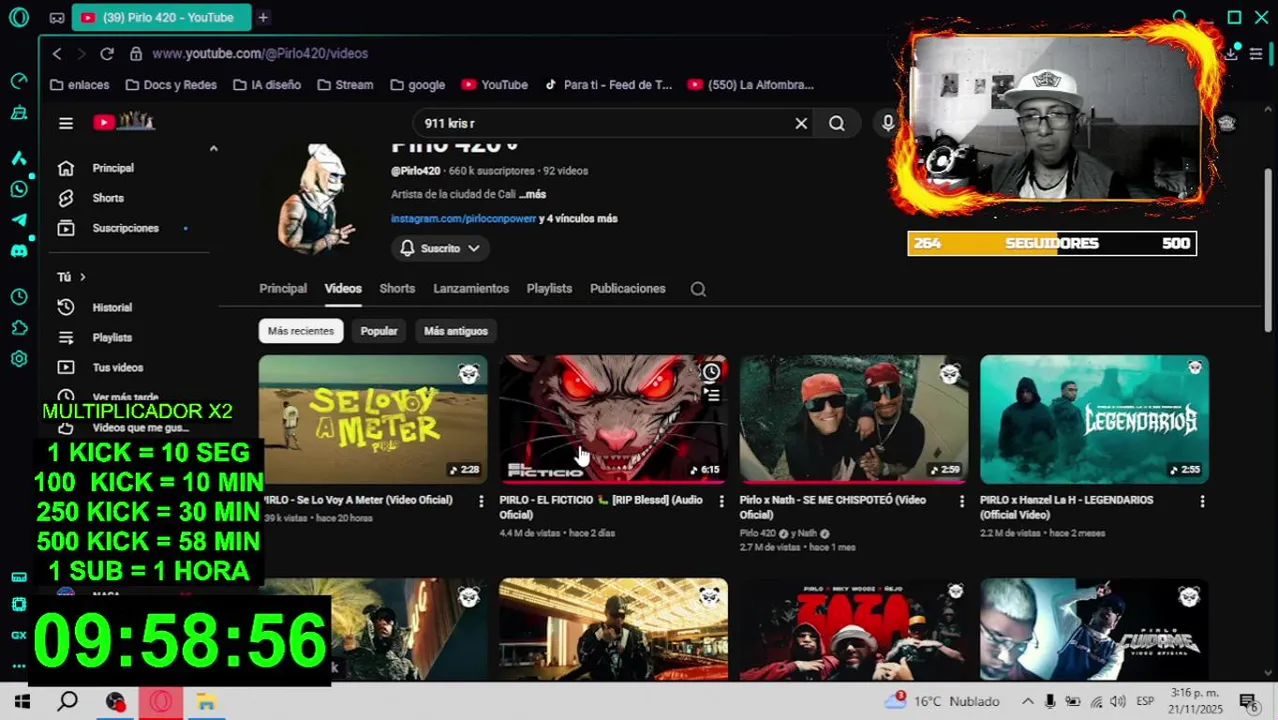Viewport: 1278px width, 720px height.
Task: Toggle the YouTube hamburger guide menu
Action: point(66,123)
